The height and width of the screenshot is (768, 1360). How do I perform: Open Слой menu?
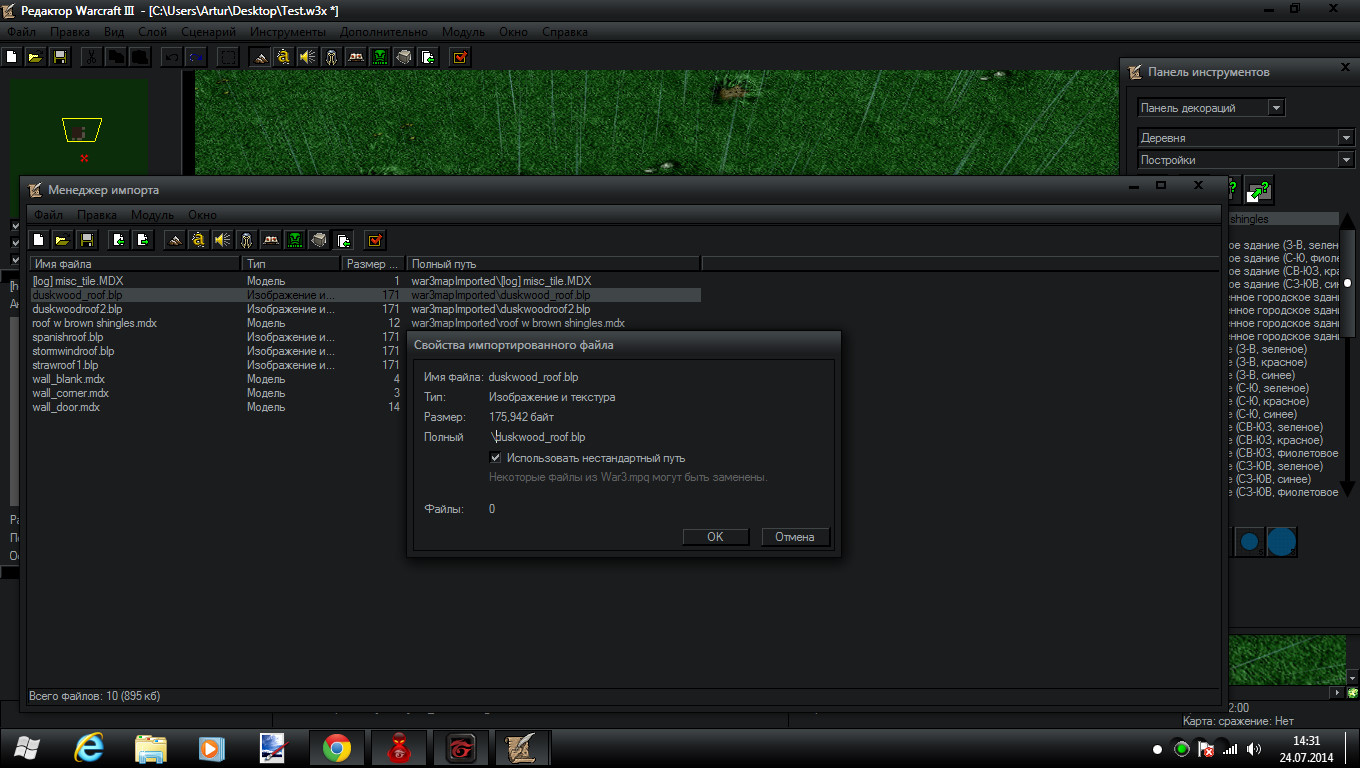152,32
